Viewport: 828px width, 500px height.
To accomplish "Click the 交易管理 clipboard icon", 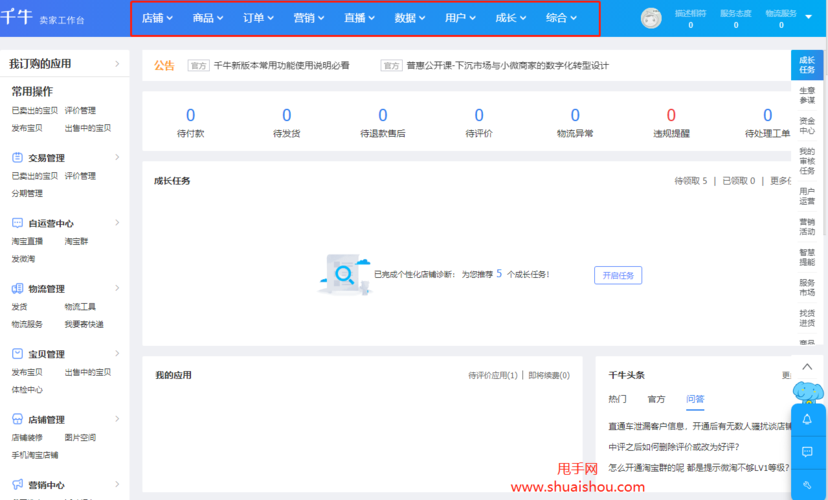I will [x=17, y=157].
